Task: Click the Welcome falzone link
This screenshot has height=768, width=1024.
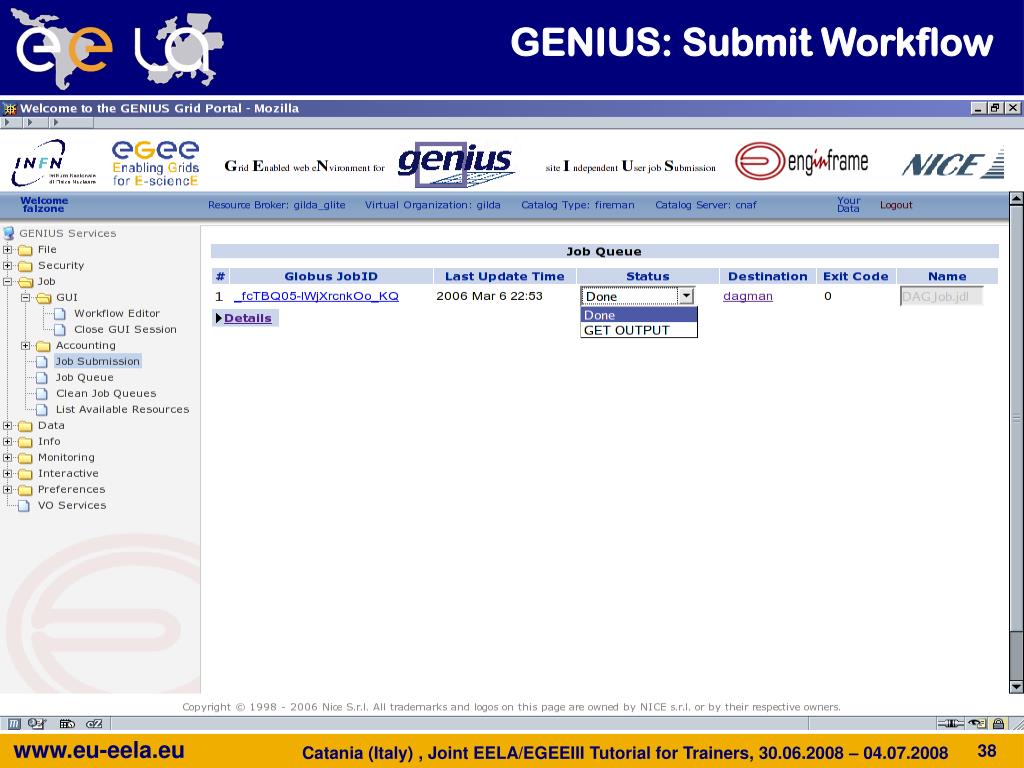Action: 44,204
